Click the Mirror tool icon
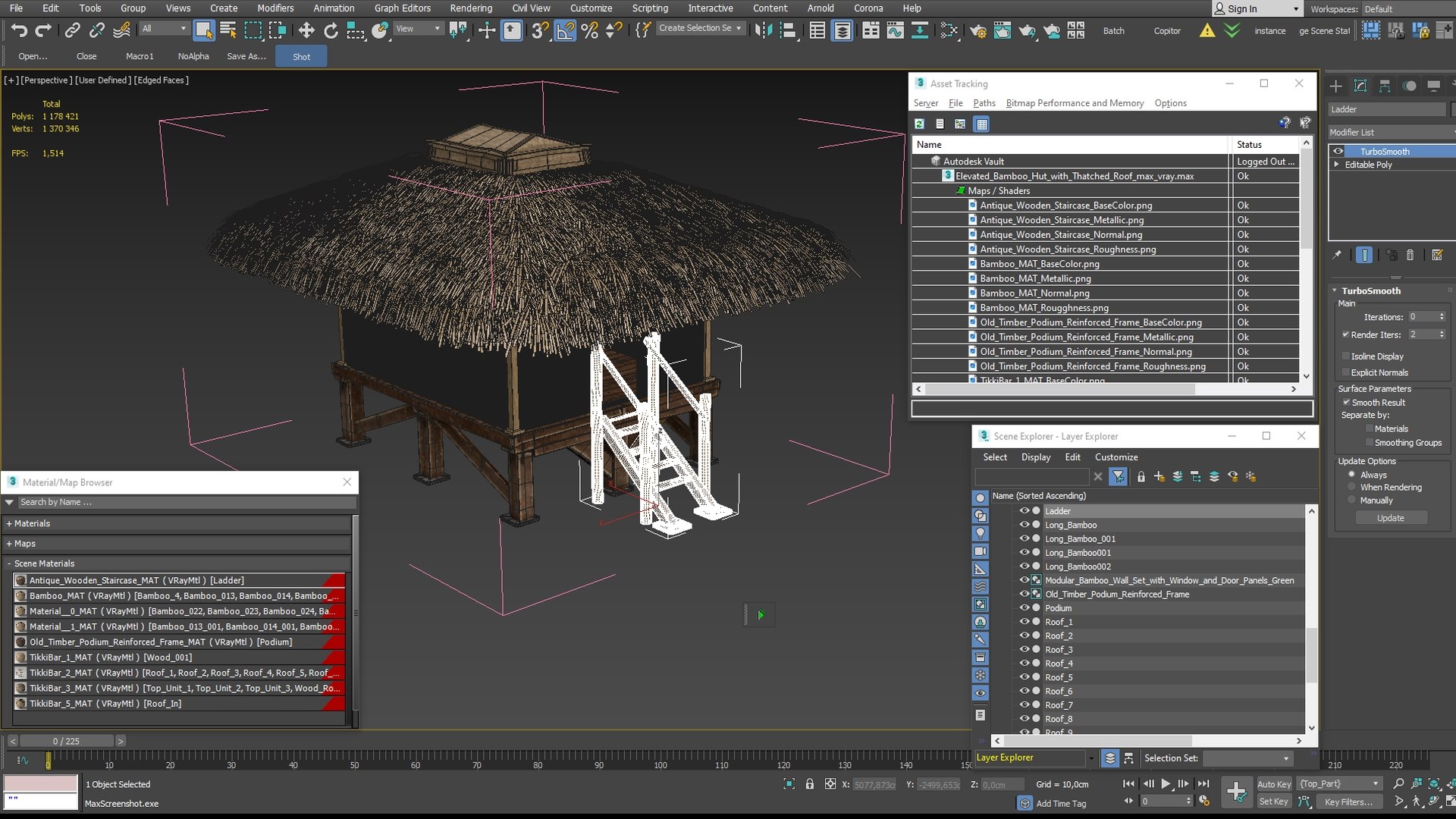The height and width of the screenshot is (819, 1456). (x=764, y=30)
